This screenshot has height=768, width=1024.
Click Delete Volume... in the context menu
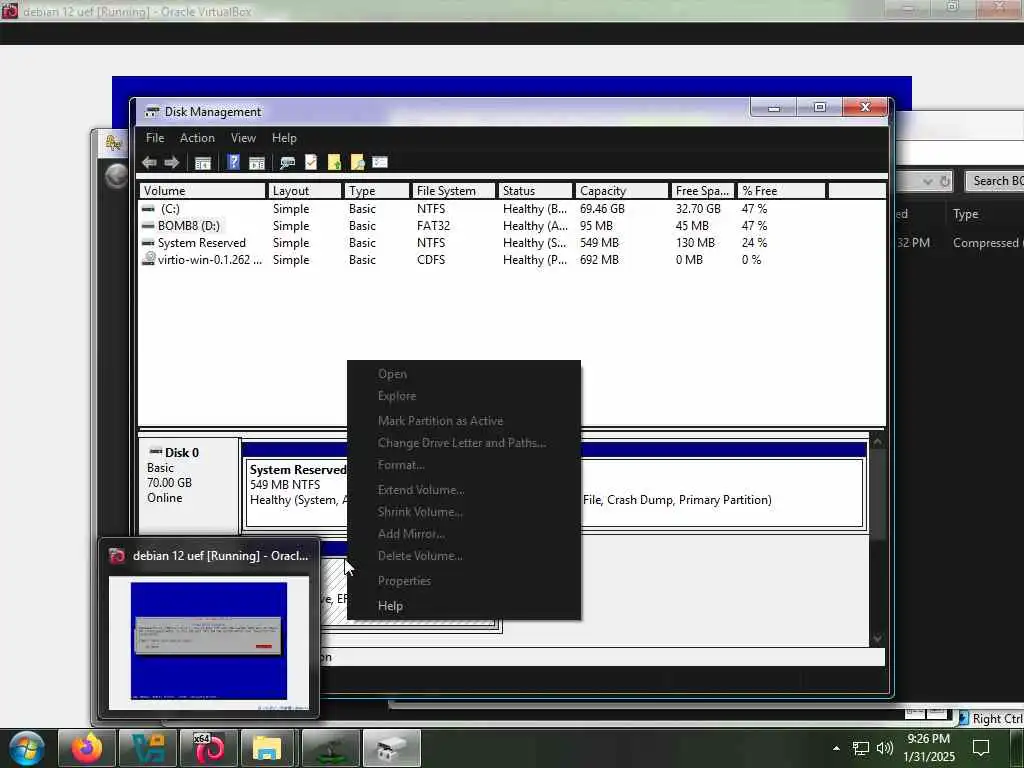(x=420, y=556)
